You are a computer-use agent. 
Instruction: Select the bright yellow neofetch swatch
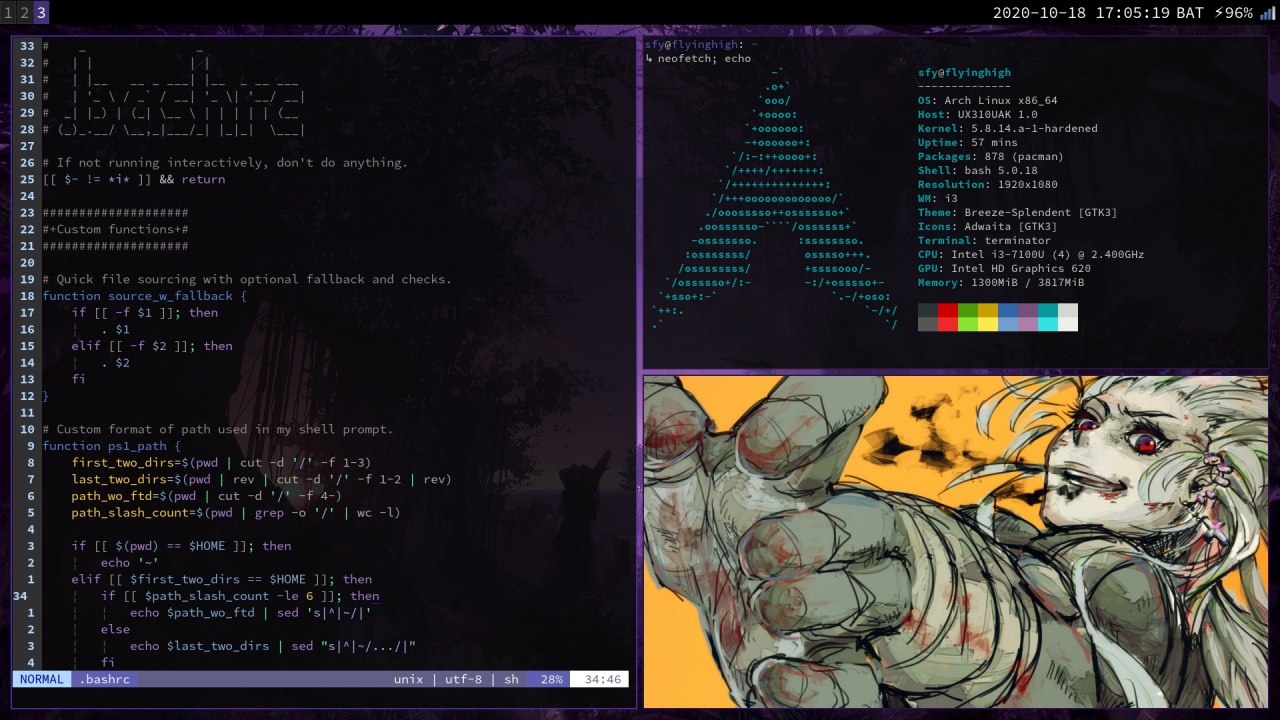coord(988,324)
